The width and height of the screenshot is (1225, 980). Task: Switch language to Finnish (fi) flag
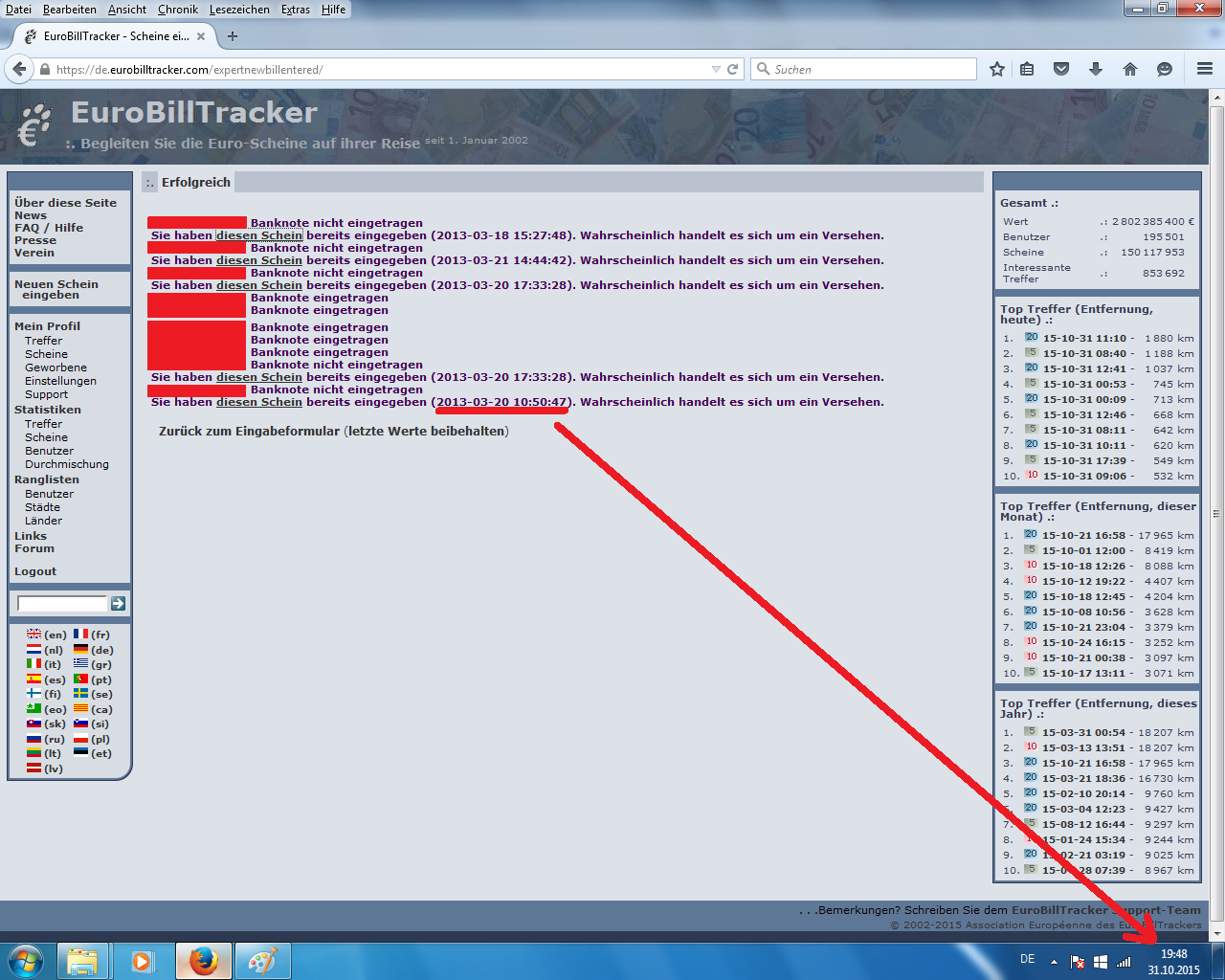click(x=34, y=694)
